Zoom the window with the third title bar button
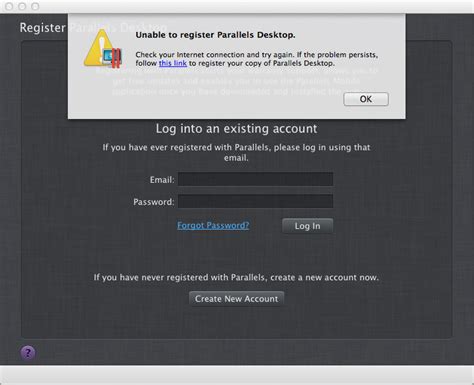Image resolution: width=474 pixels, height=385 pixels. click(35, 6)
